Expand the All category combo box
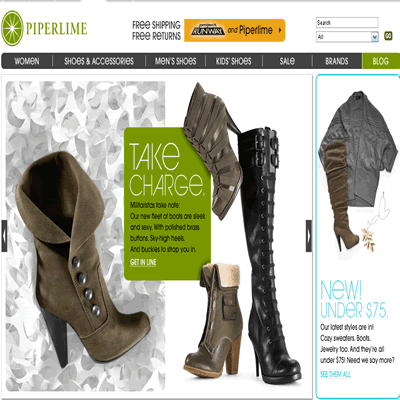Viewport: 400px width, 400px height. pyautogui.click(x=347, y=37)
